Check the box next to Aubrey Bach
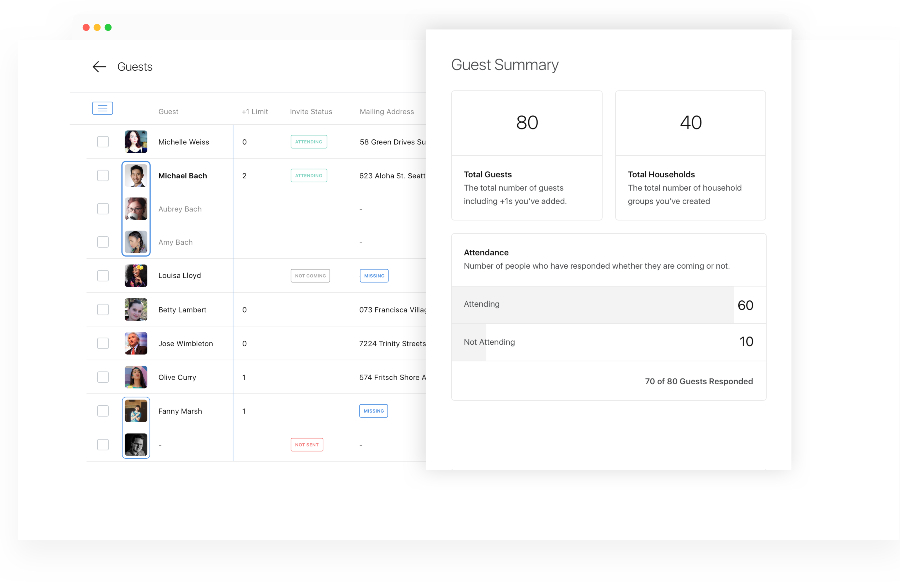900x582 pixels. (x=103, y=209)
